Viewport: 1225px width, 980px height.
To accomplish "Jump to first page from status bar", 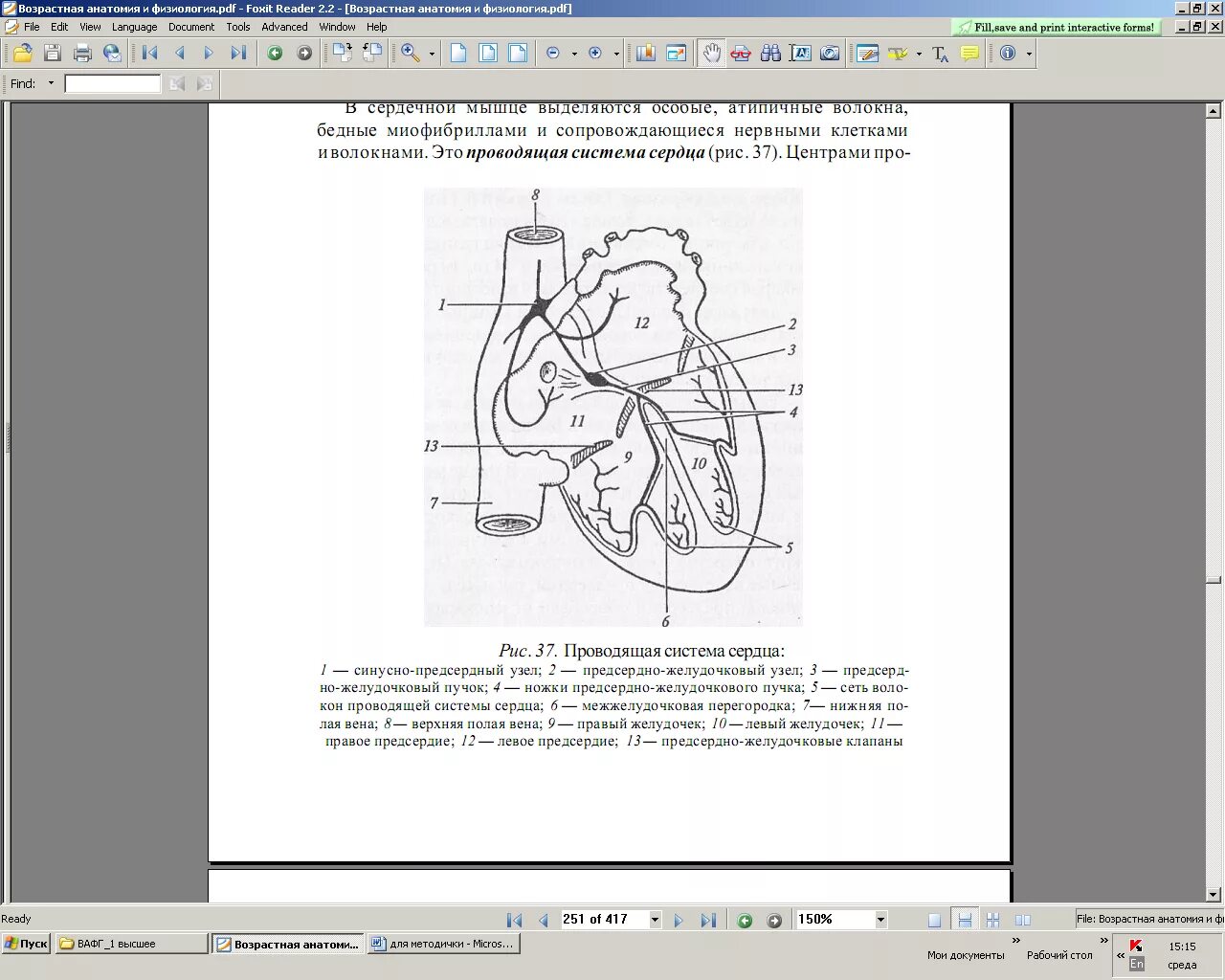I will coord(514,920).
